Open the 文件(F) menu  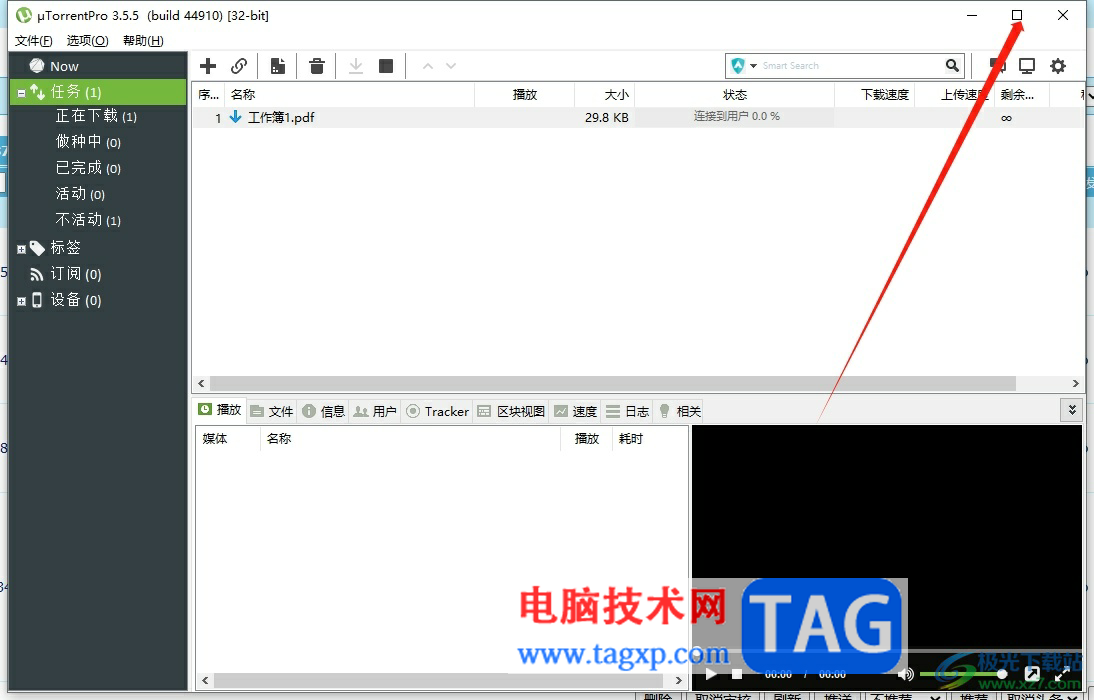[33, 40]
